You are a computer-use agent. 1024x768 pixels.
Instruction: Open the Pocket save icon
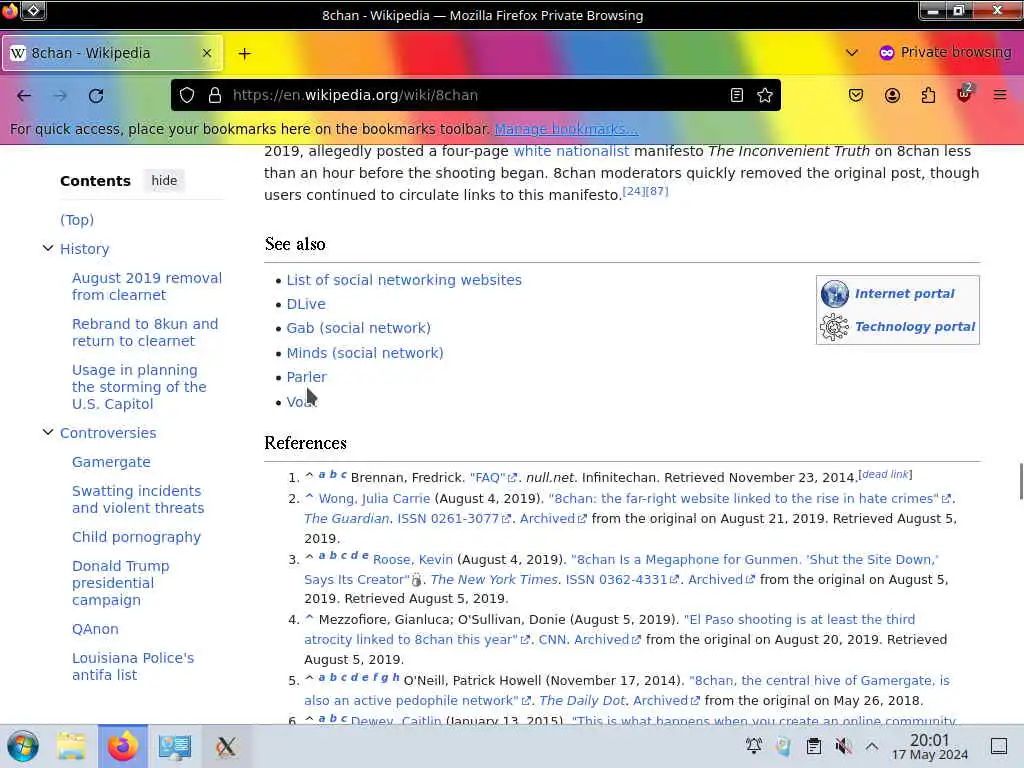pos(856,95)
